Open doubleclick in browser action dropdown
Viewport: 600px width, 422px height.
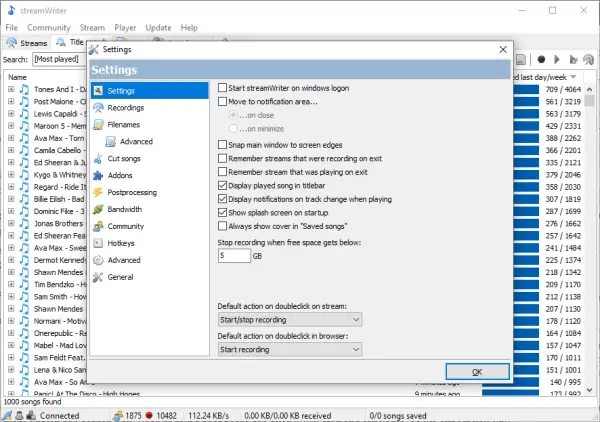290,349
